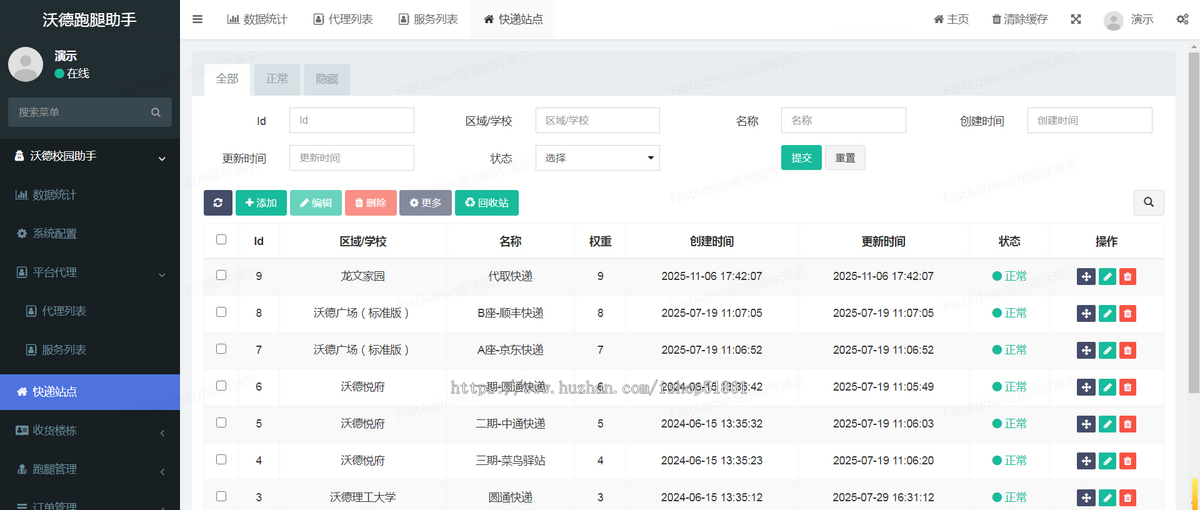Edit row 龙文家园 with green pencil icon
1200x510 pixels.
click(x=1107, y=276)
